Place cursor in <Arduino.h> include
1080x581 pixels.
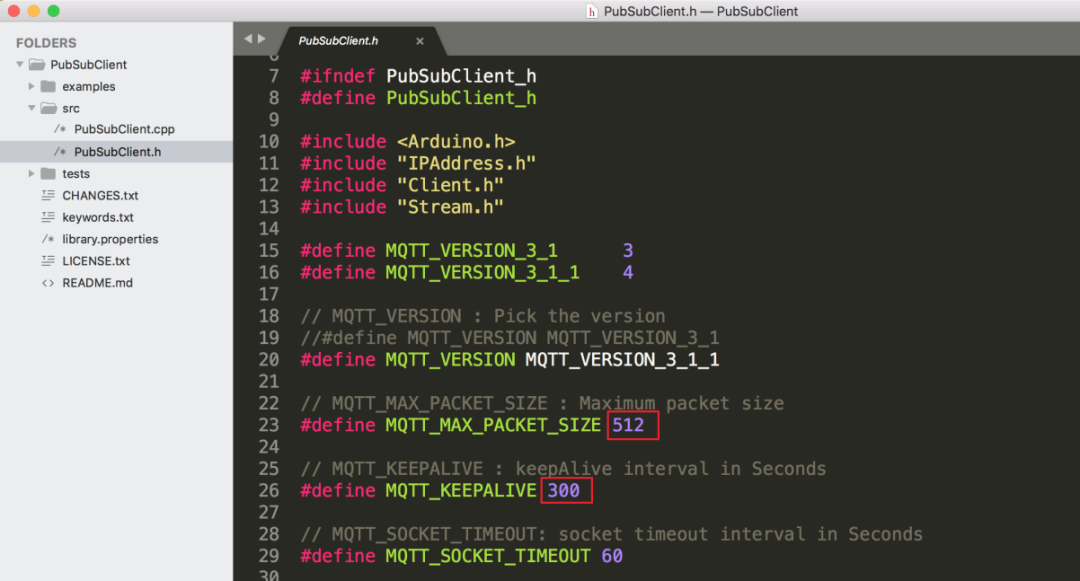[x=456, y=141]
